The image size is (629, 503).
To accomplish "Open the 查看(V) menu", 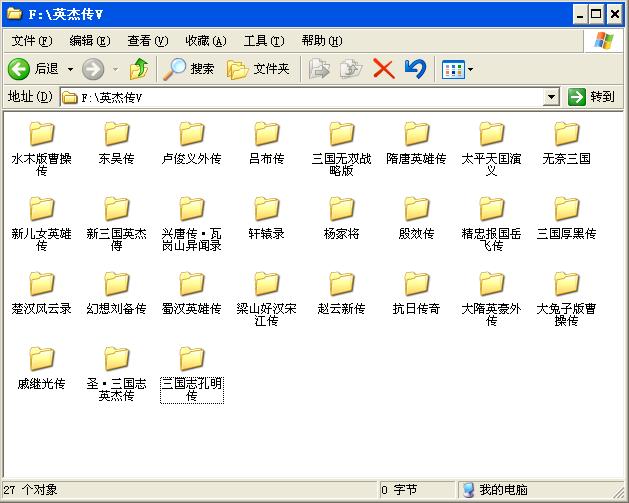I will 147,41.
